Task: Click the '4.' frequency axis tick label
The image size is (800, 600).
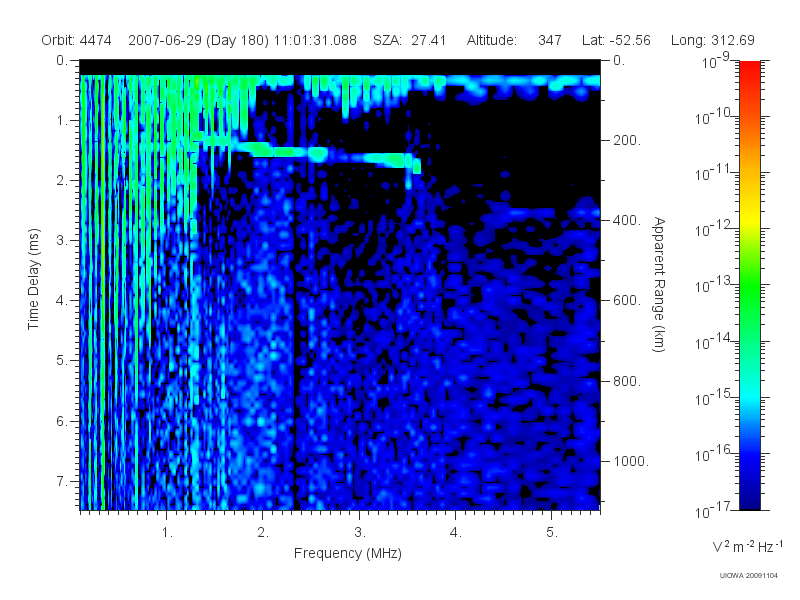Action: coord(456,533)
